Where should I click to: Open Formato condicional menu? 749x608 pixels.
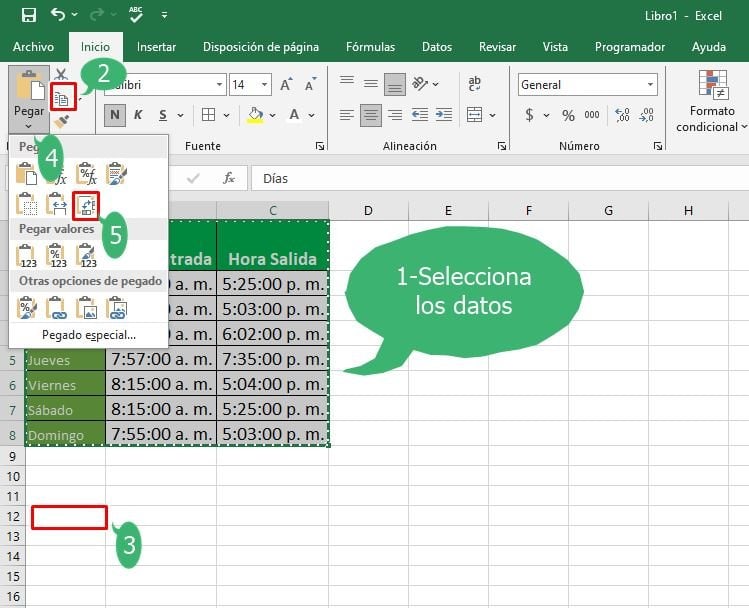click(x=712, y=101)
